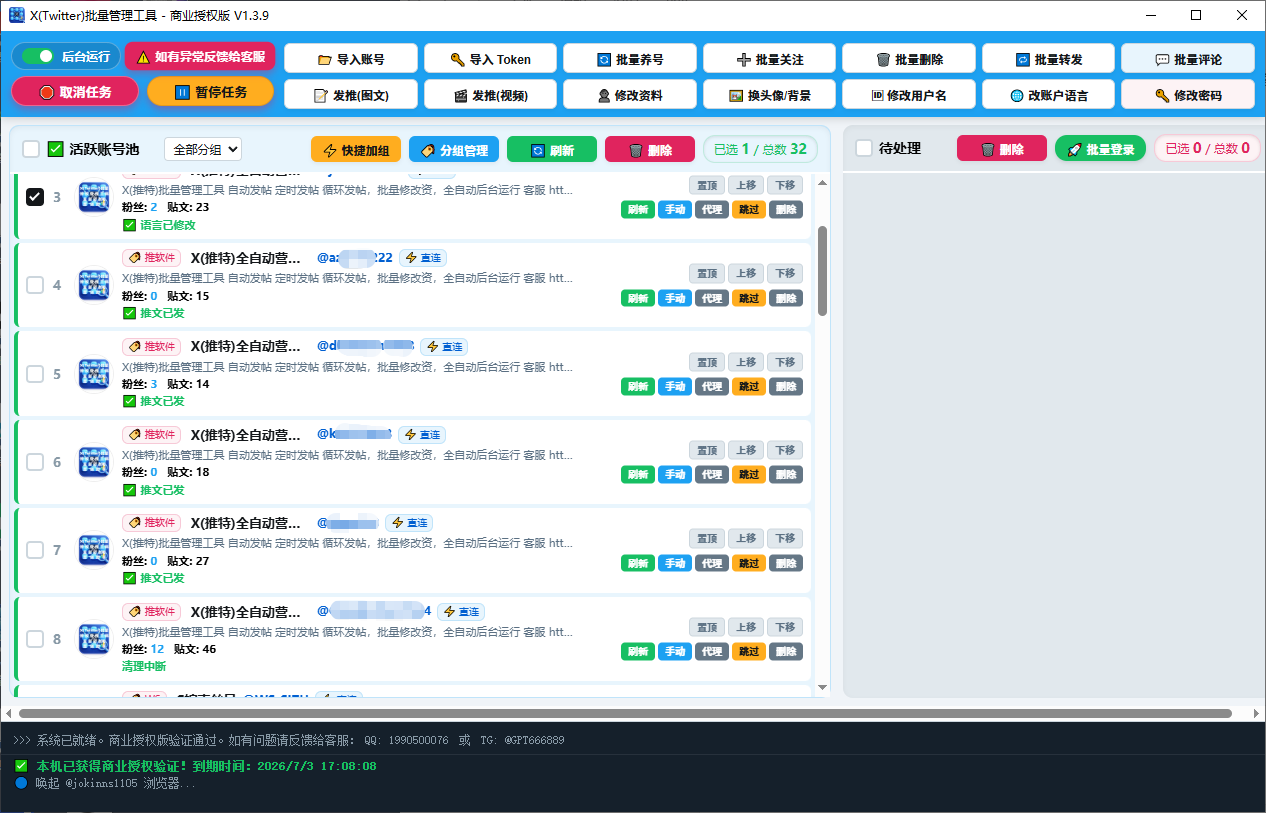Screen dimensions: 1266x813
Task: Expand the 全部分组 group dropdown
Action: click(203, 149)
